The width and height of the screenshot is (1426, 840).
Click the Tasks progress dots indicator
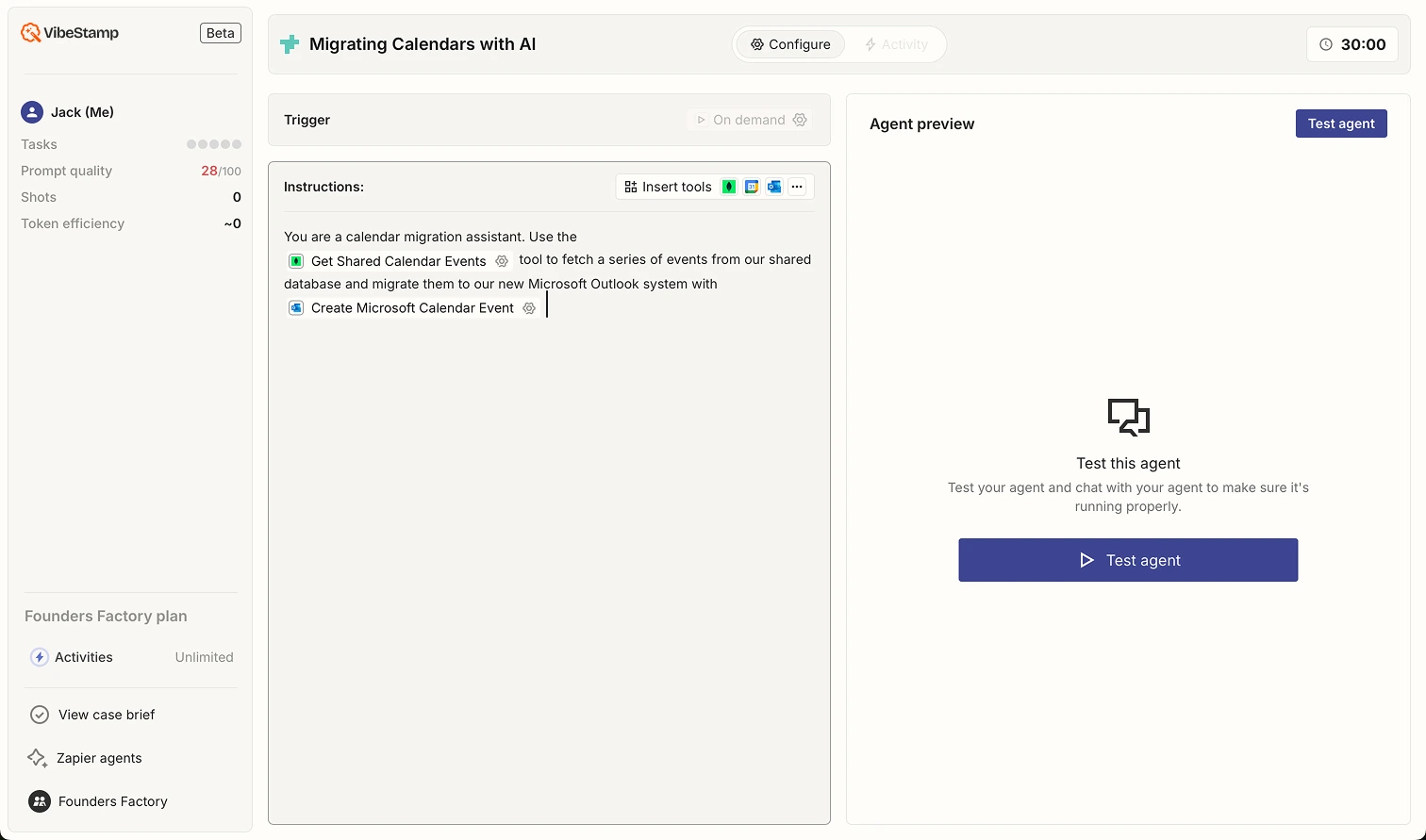pyautogui.click(x=213, y=144)
